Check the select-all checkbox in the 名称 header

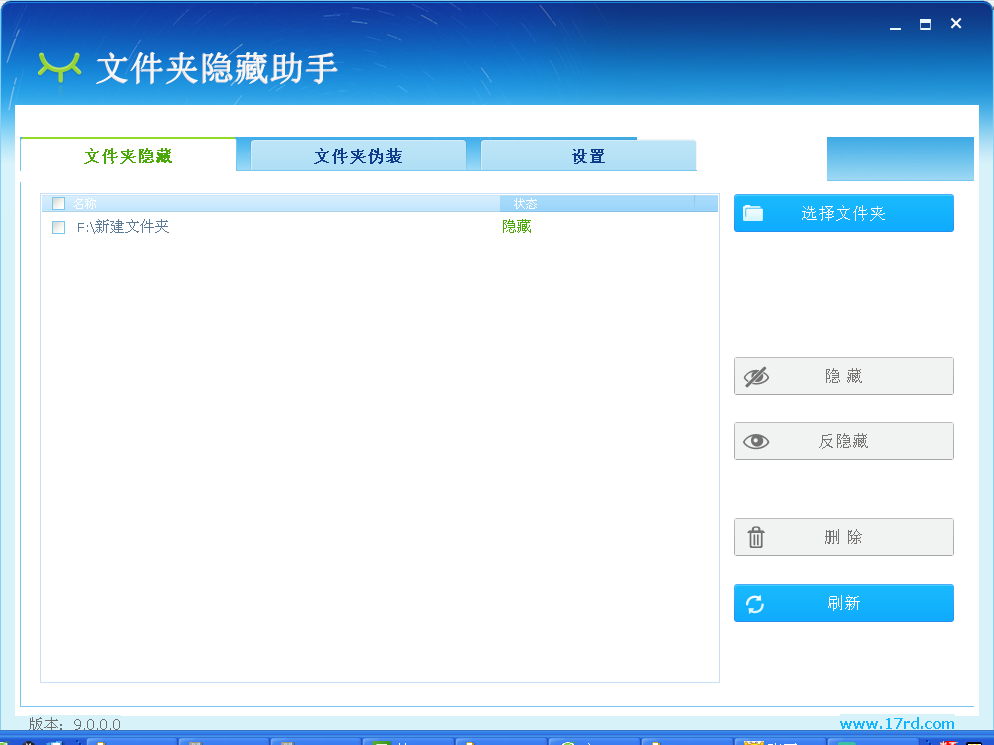click(x=58, y=203)
